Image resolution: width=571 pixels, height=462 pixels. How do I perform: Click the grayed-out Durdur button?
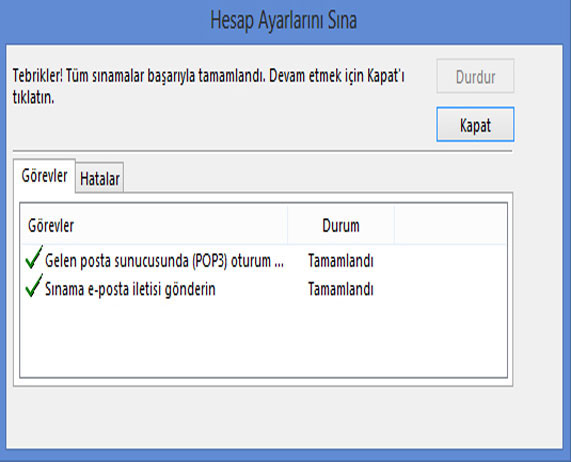[475, 76]
